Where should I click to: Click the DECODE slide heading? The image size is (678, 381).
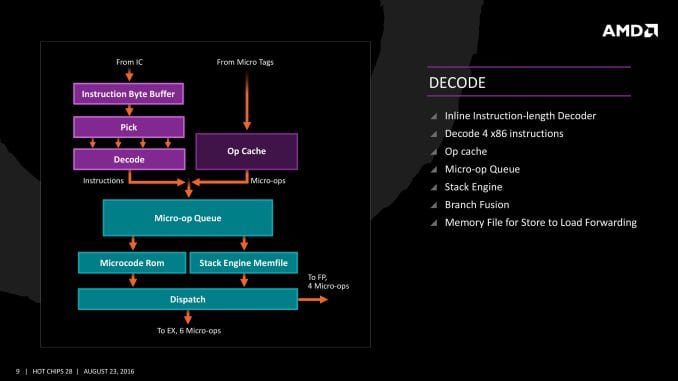(x=457, y=83)
